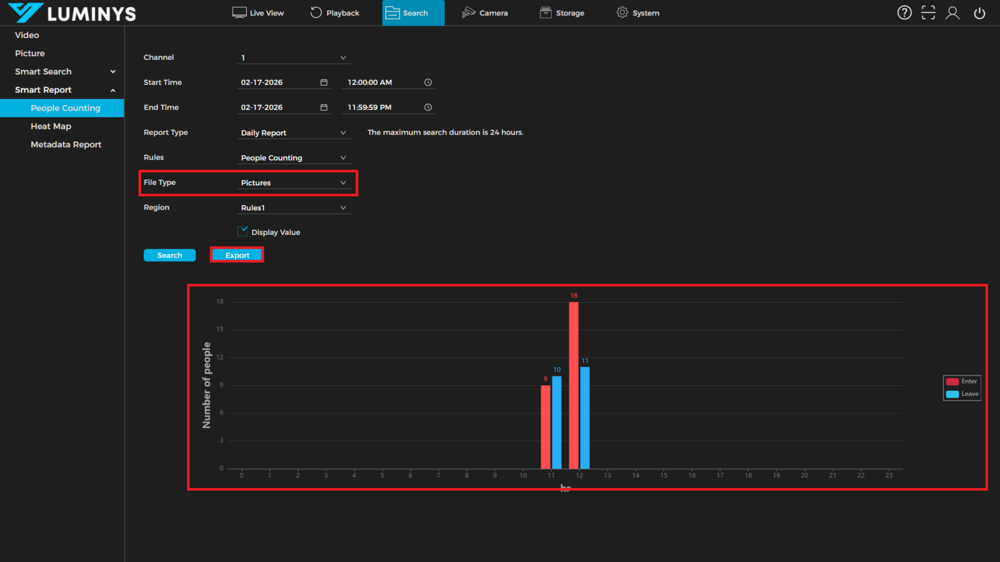
Task: Click the power shutdown icon
Action: 979,13
